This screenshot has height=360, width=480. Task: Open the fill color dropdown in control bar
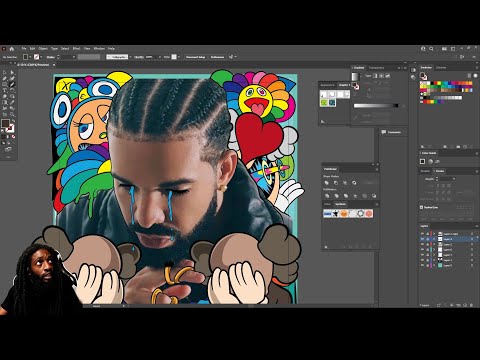pos(30,57)
